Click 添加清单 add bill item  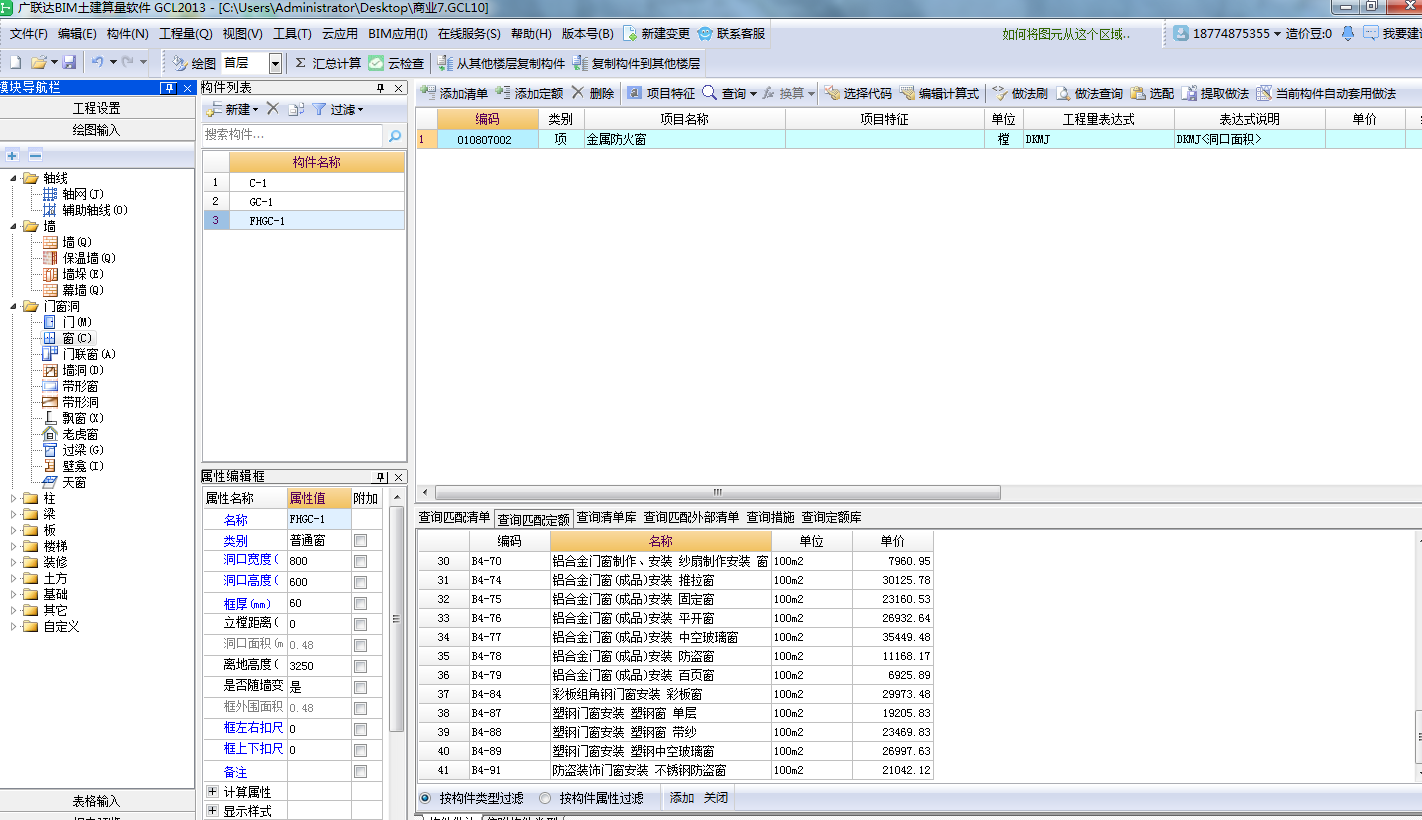pyautogui.click(x=454, y=93)
